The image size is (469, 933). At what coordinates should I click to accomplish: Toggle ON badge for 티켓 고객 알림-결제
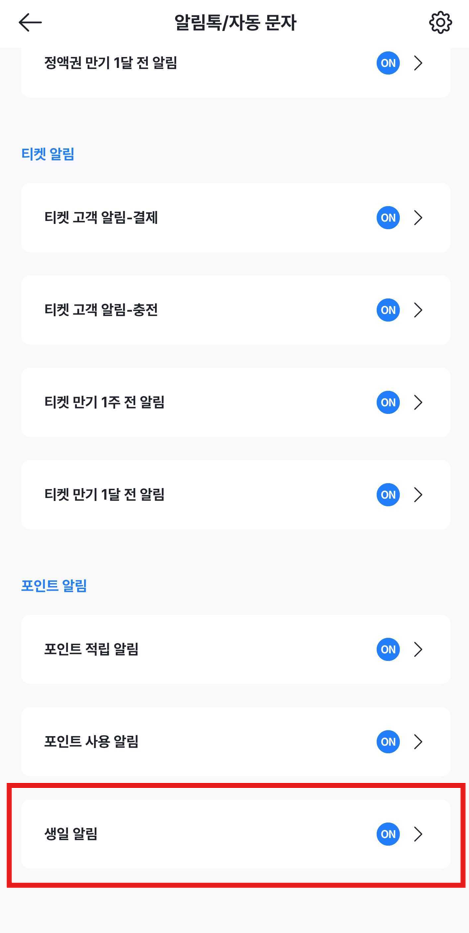point(388,218)
